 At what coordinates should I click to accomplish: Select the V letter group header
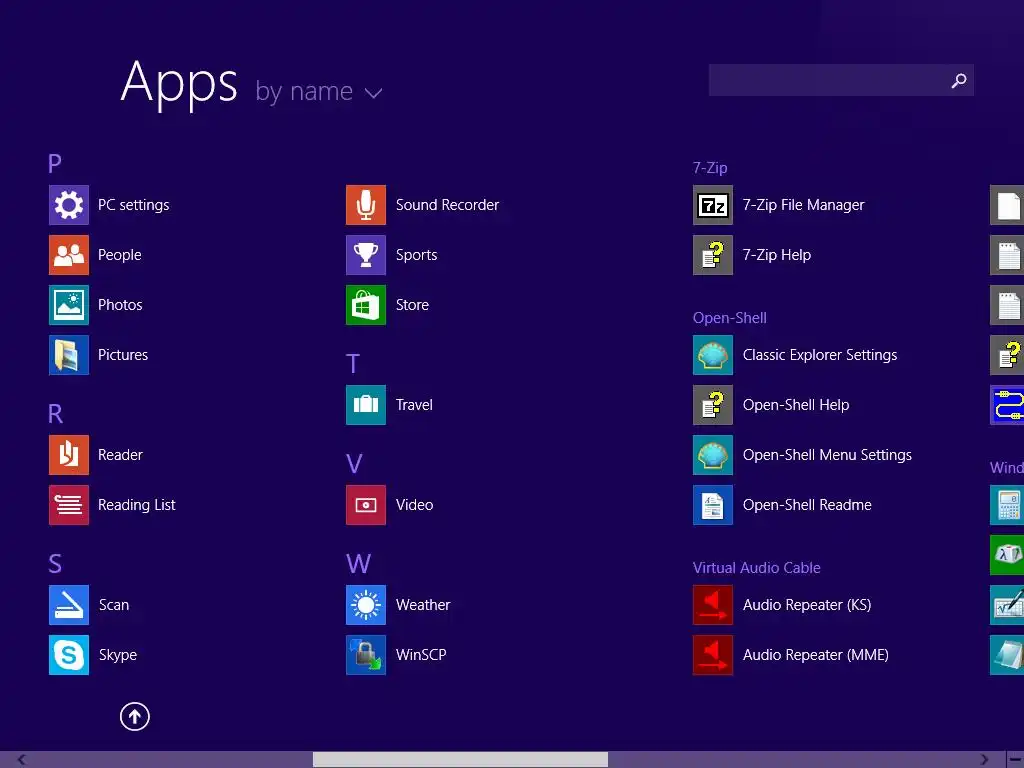[x=354, y=464]
